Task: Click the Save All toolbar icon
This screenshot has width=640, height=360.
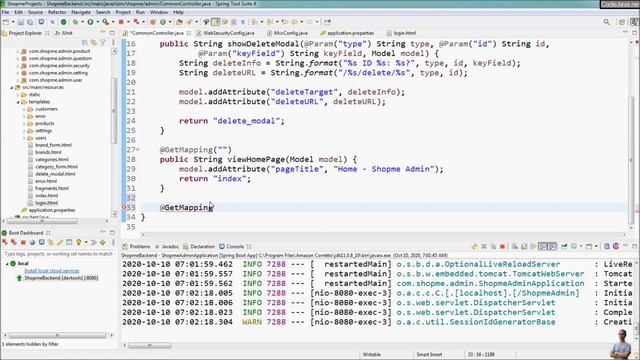Action: (30, 22)
